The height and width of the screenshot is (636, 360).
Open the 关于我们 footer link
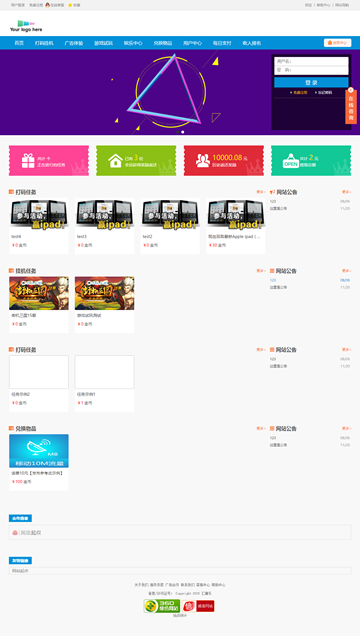pyautogui.click(x=141, y=585)
